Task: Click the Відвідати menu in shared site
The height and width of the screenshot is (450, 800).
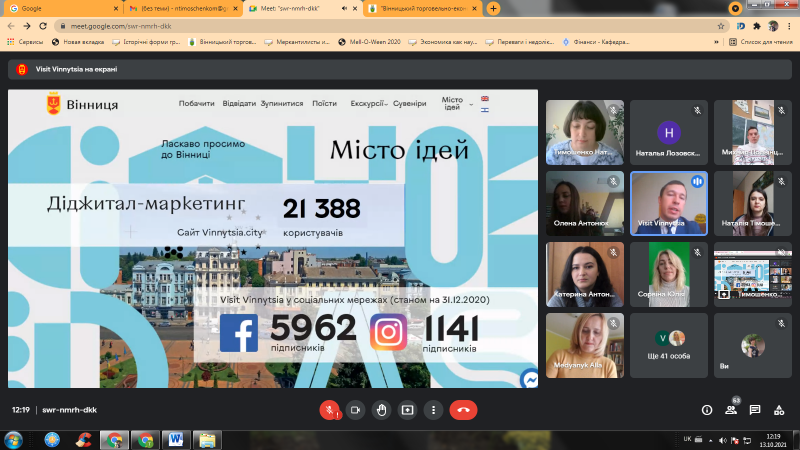Action: tap(239, 103)
